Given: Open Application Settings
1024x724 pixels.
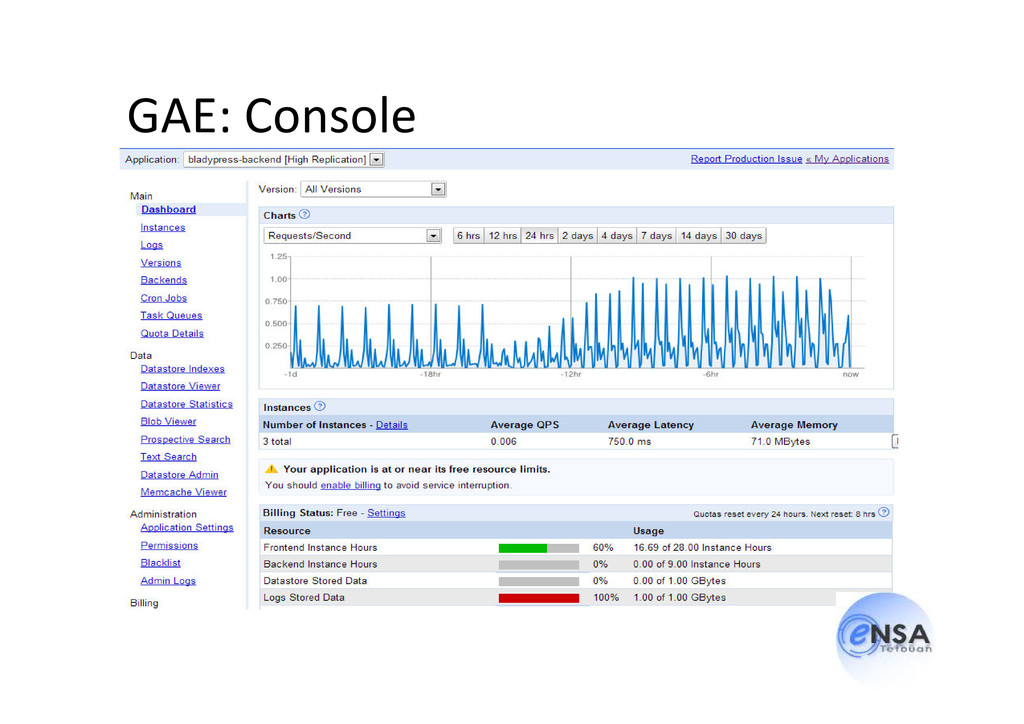Looking at the screenshot, I should (x=187, y=527).
